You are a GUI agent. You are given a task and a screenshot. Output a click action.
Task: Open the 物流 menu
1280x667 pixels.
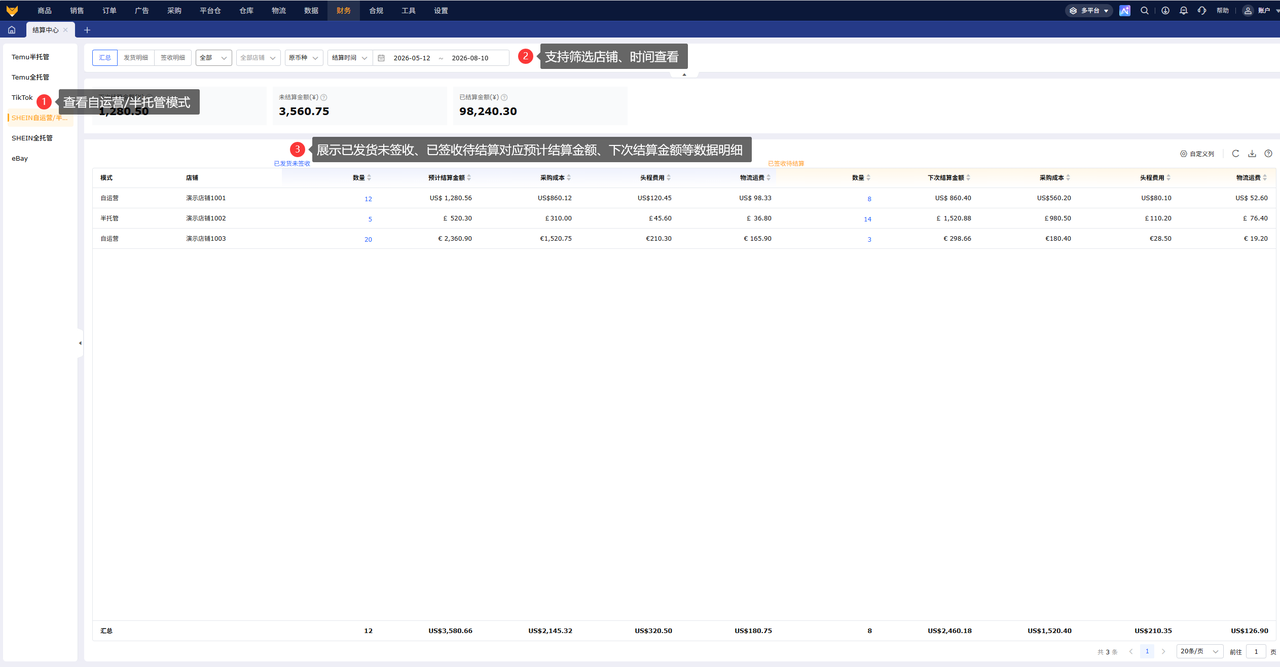tap(279, 10)
